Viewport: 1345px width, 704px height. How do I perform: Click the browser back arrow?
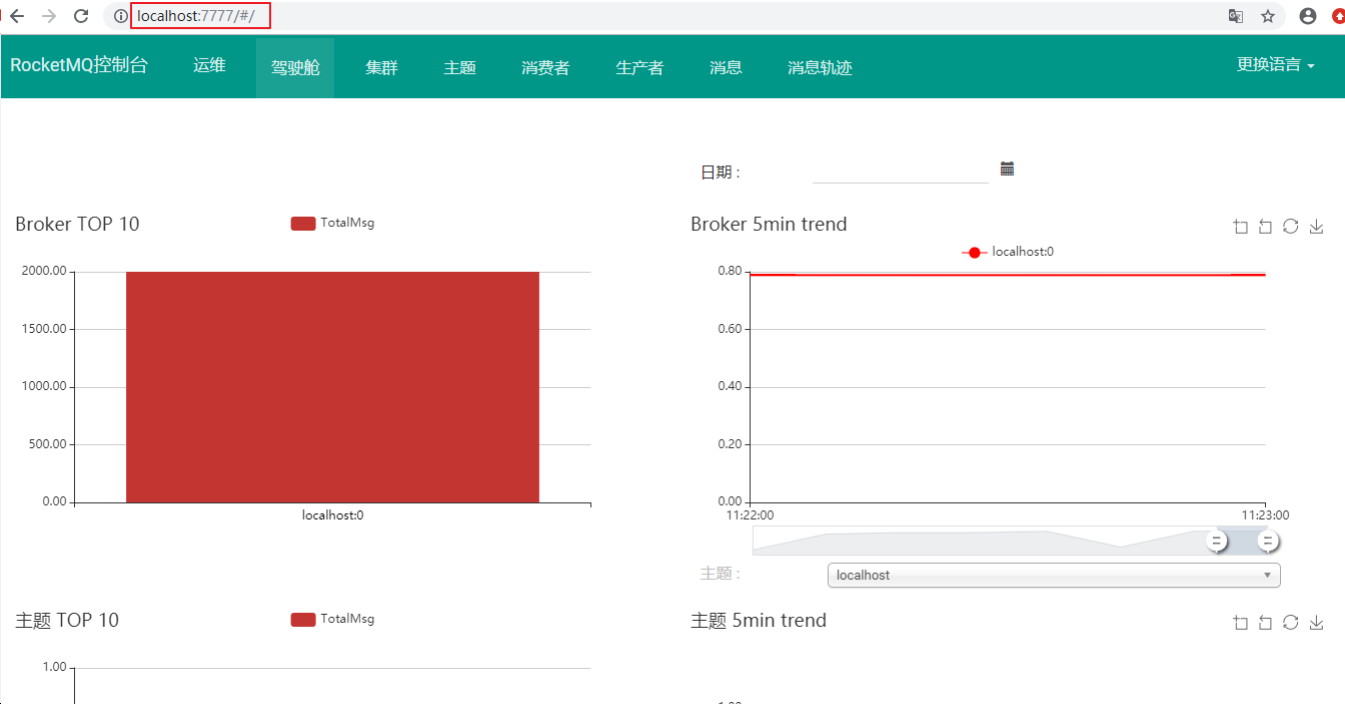click(x=17, y=16)
